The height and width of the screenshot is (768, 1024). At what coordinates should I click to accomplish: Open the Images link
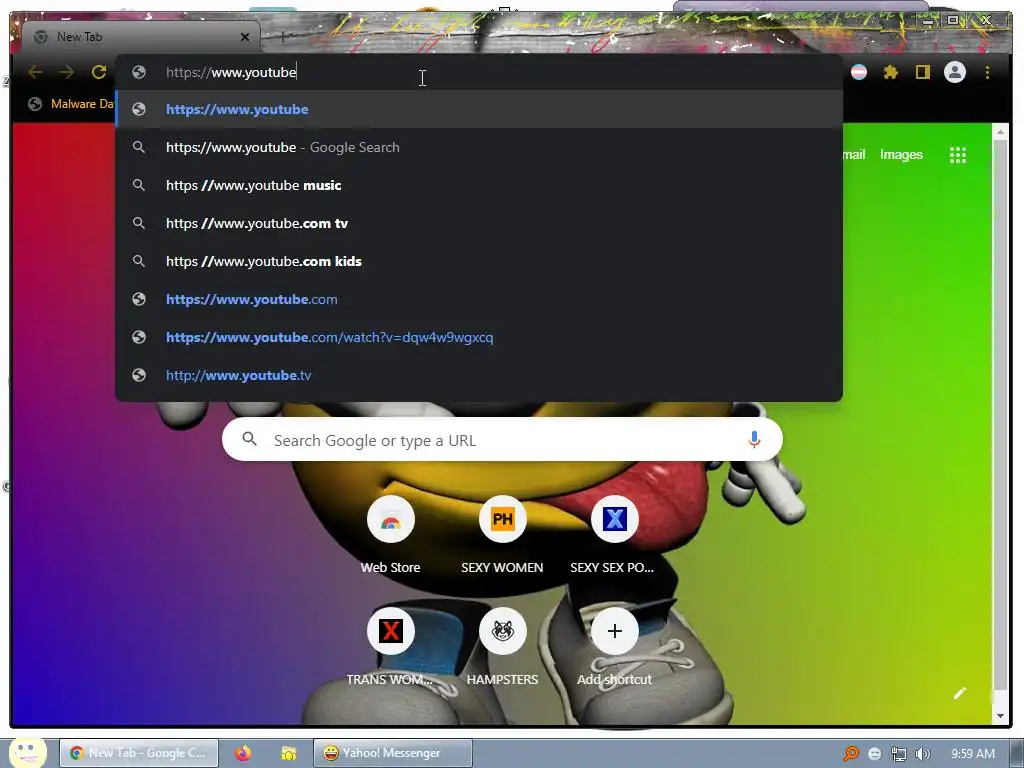(901, 155)
